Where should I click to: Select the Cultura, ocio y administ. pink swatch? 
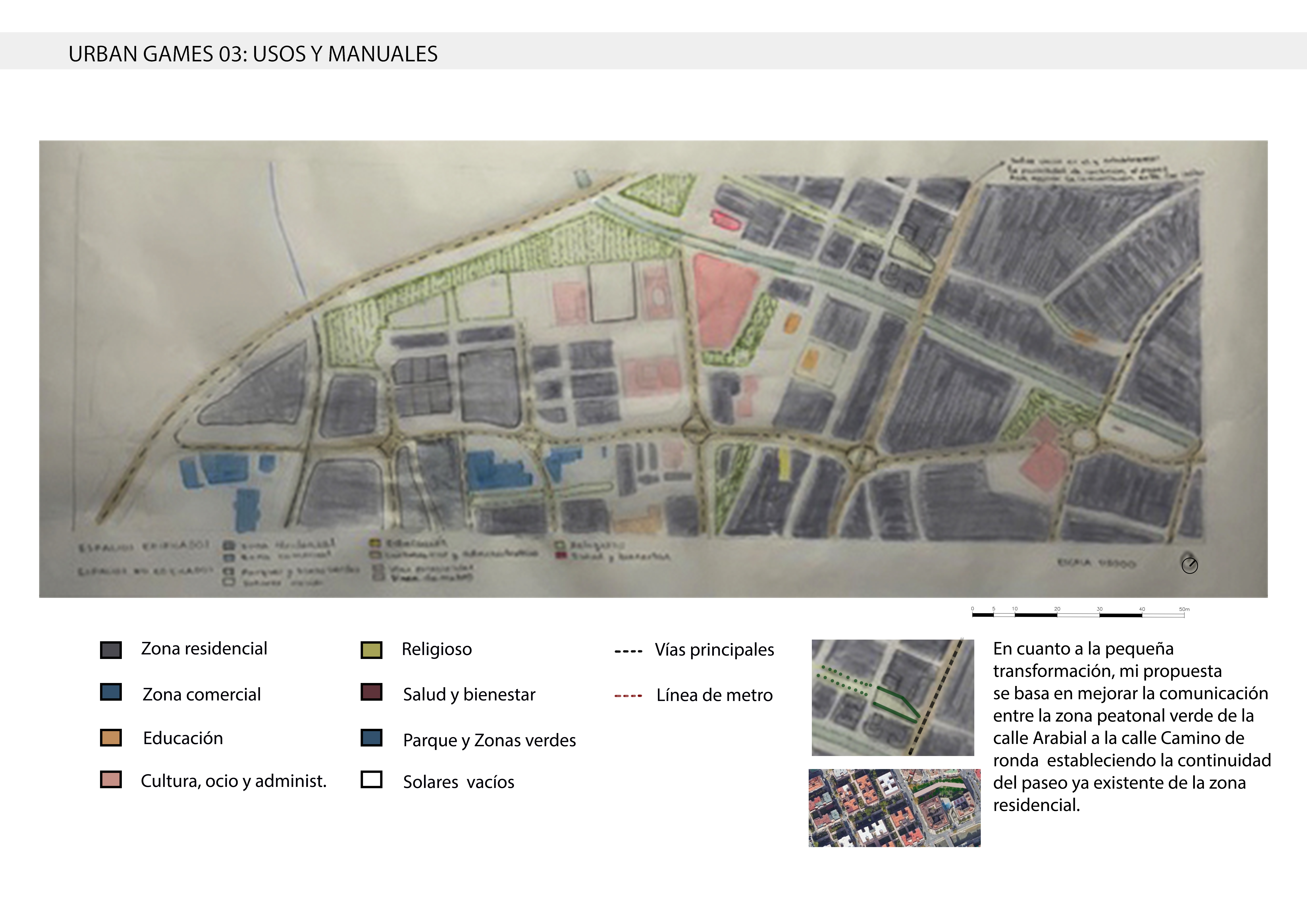point(111,779)
